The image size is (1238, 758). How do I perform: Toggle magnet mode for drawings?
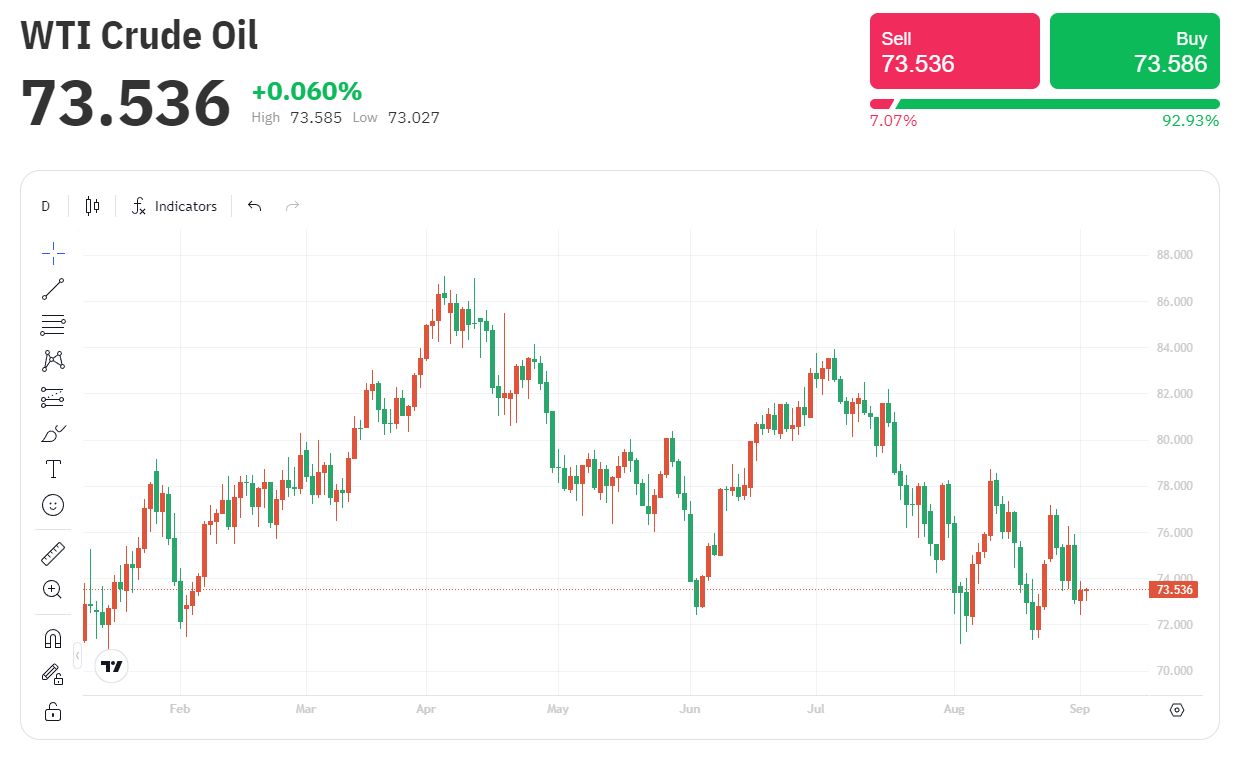53,638
